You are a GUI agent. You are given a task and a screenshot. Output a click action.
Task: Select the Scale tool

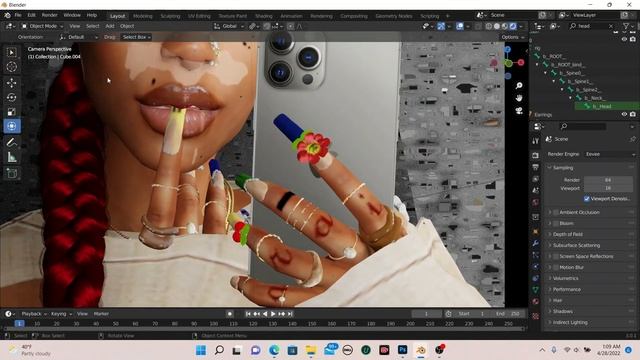click(11, 112)
